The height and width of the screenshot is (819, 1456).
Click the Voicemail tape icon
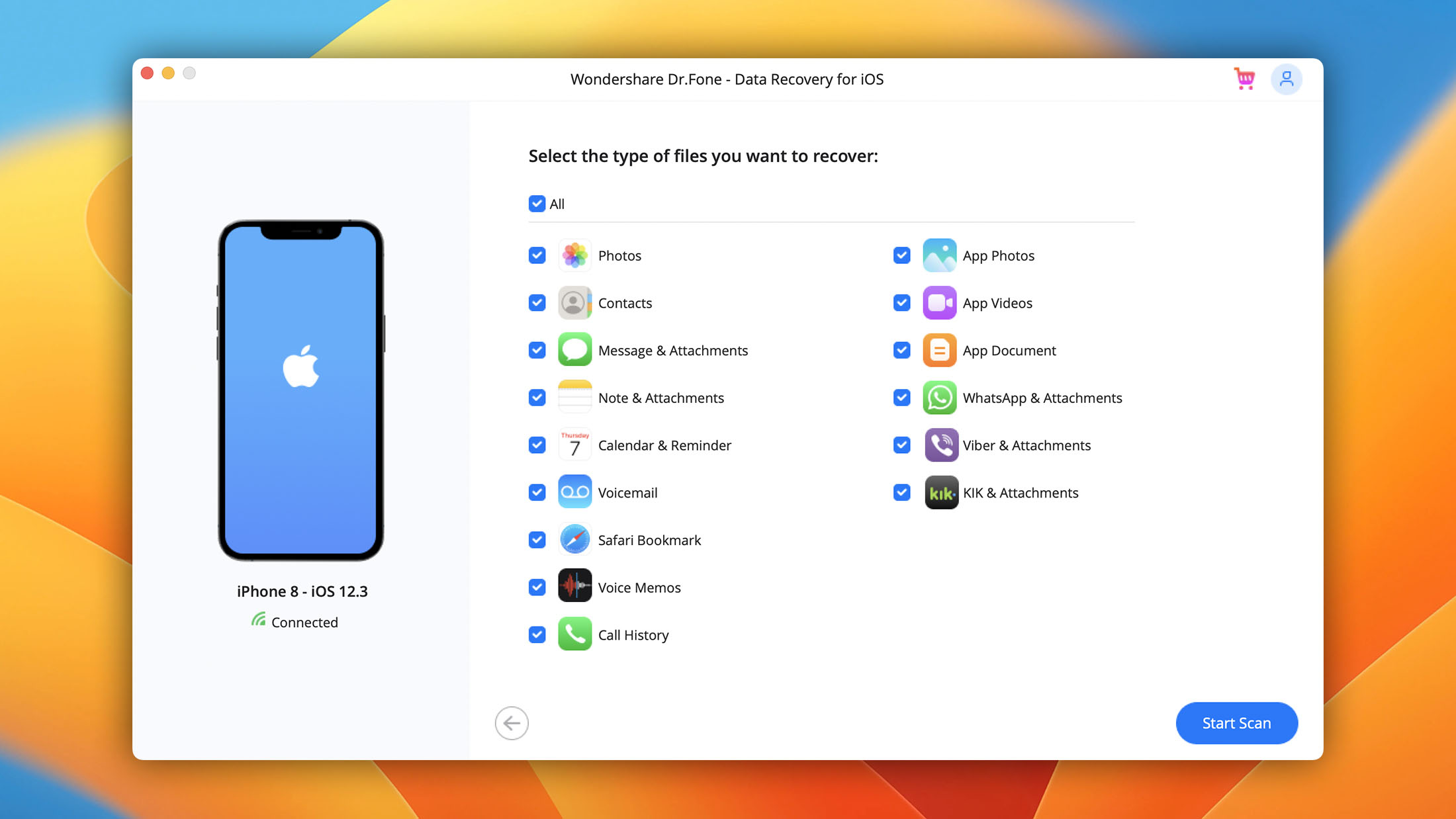point(574,492)
